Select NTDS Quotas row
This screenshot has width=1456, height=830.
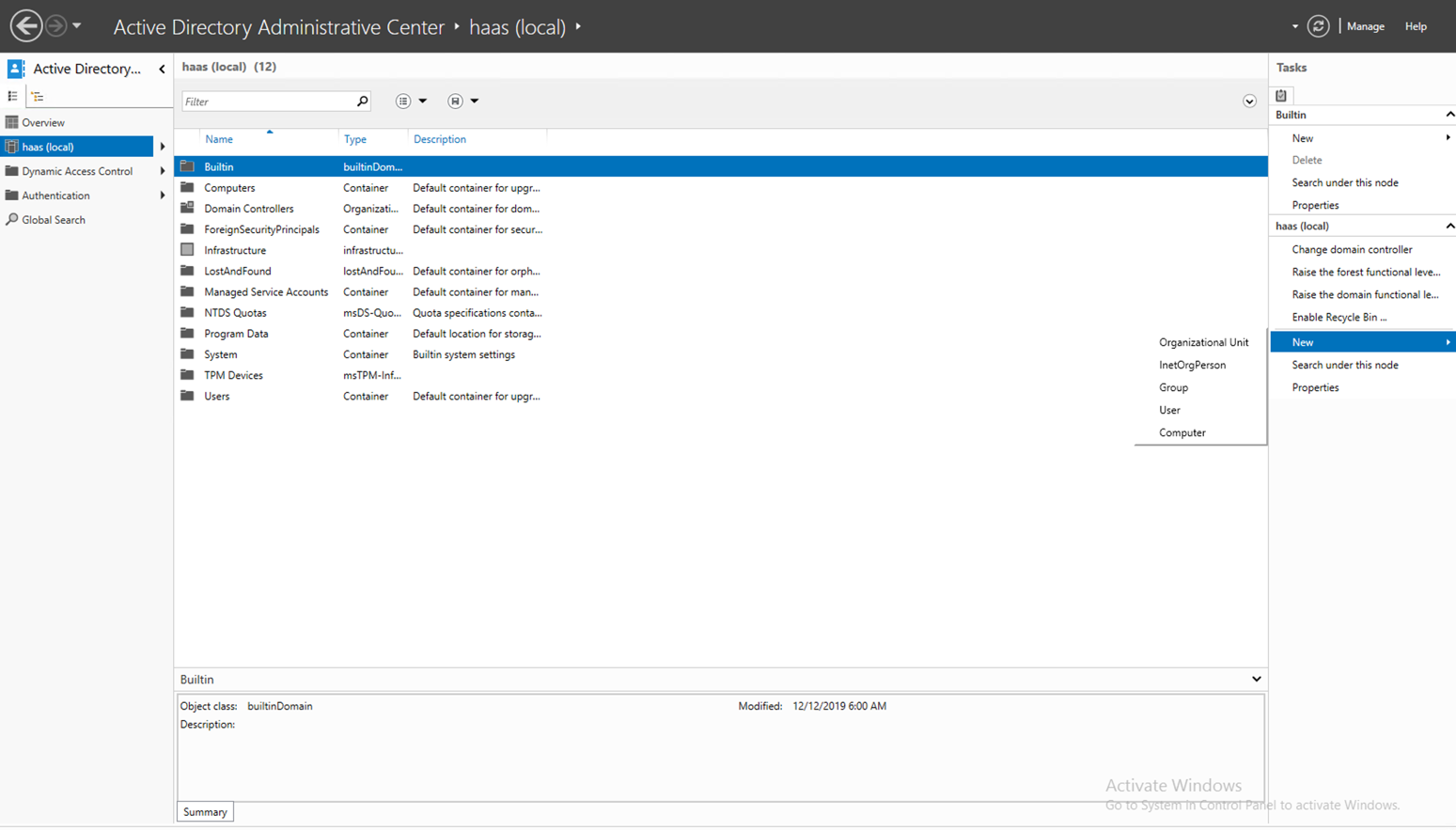click(721, 313)
